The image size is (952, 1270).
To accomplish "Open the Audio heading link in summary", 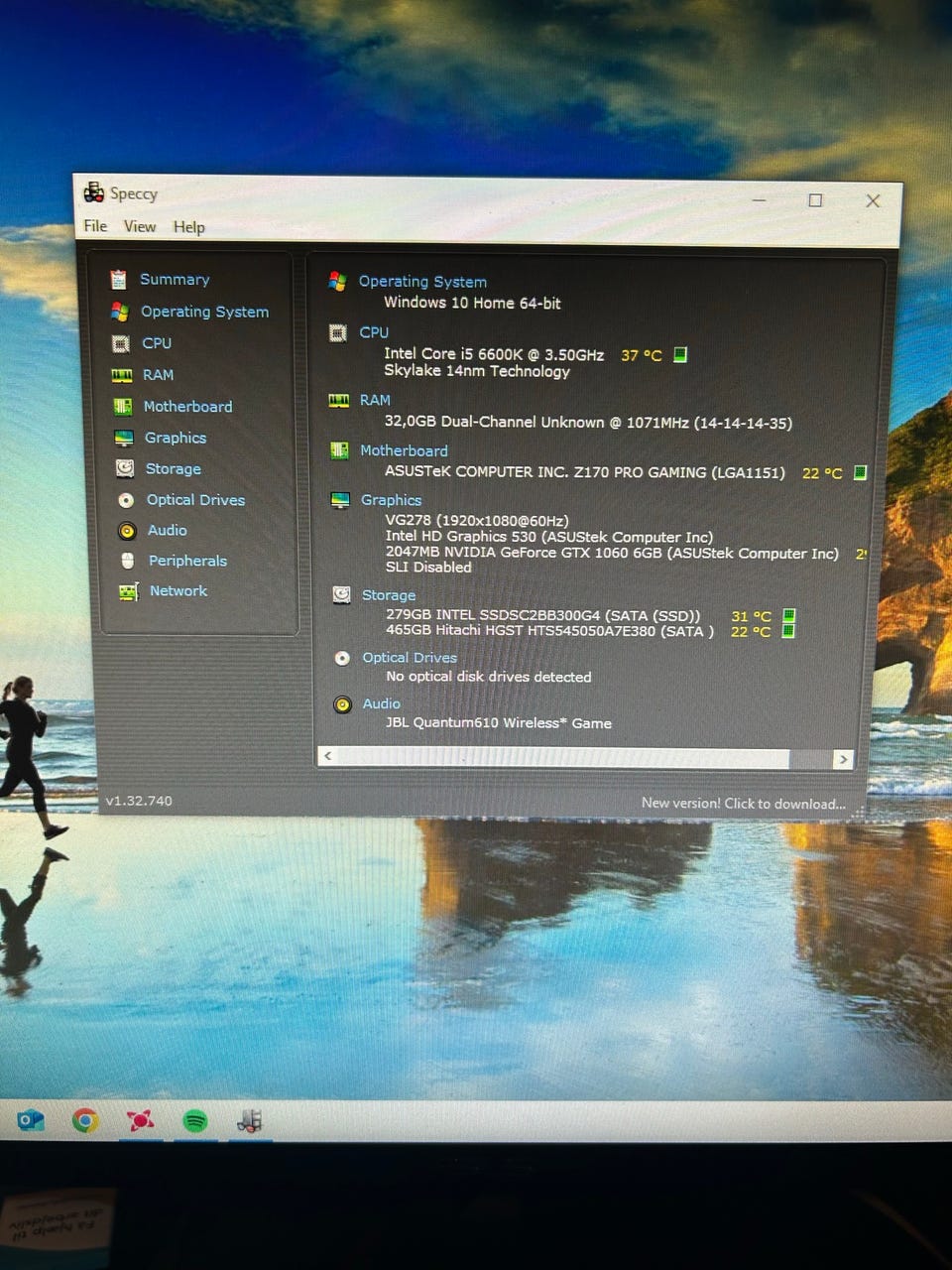I will 382,703.
